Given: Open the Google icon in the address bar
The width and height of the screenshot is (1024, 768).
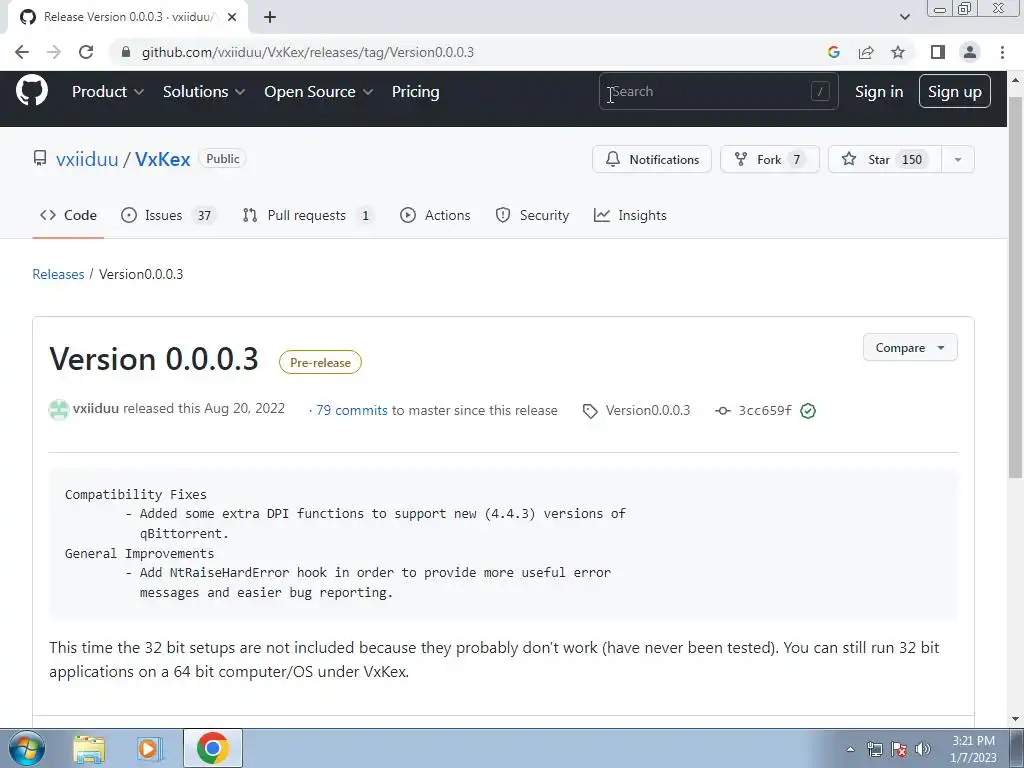Looking at the screenshot, I should [x=833, y=52].
